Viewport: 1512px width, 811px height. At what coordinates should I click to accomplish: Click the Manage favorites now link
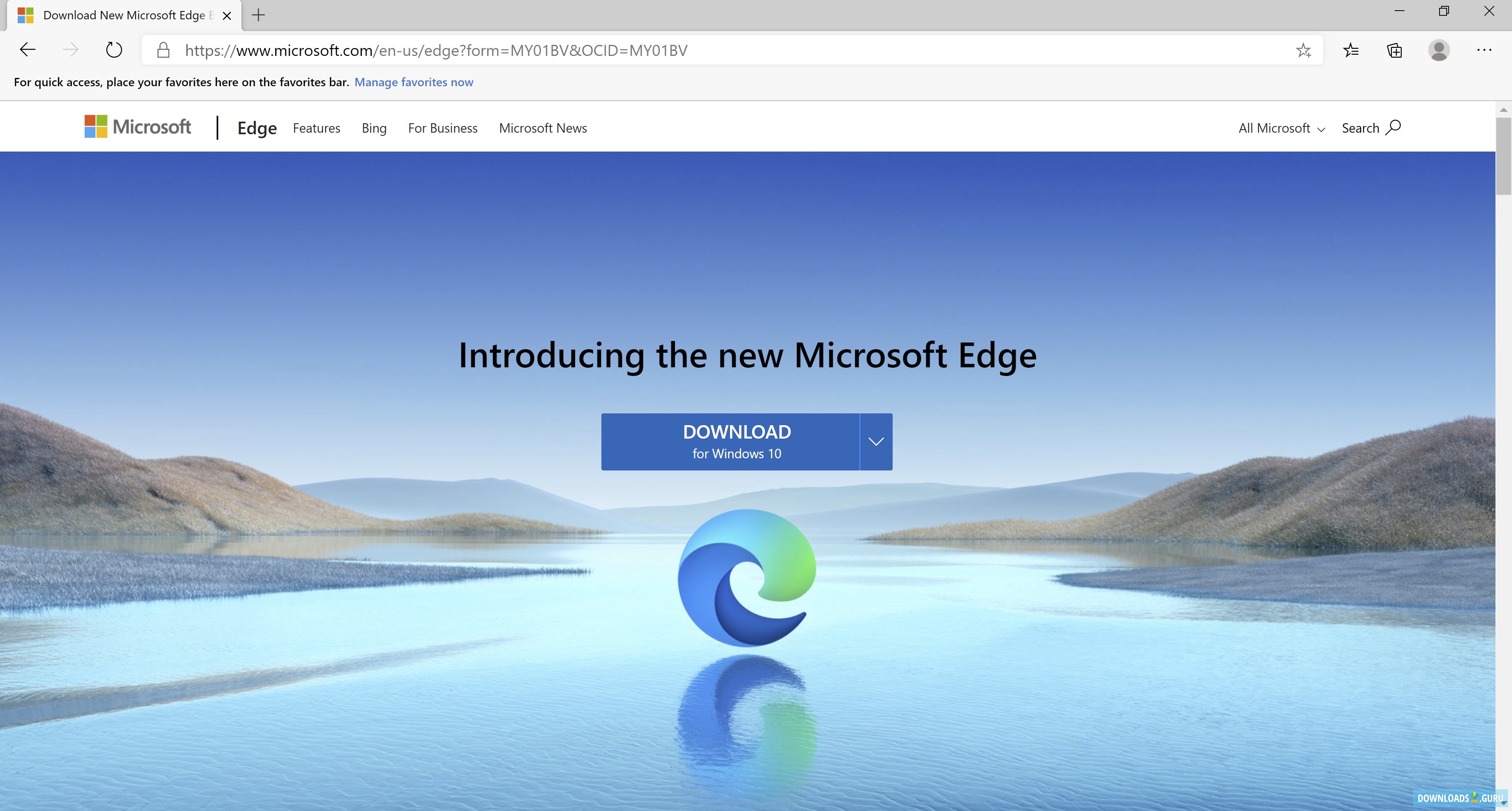pyautogui.click(x=414, y=82)
